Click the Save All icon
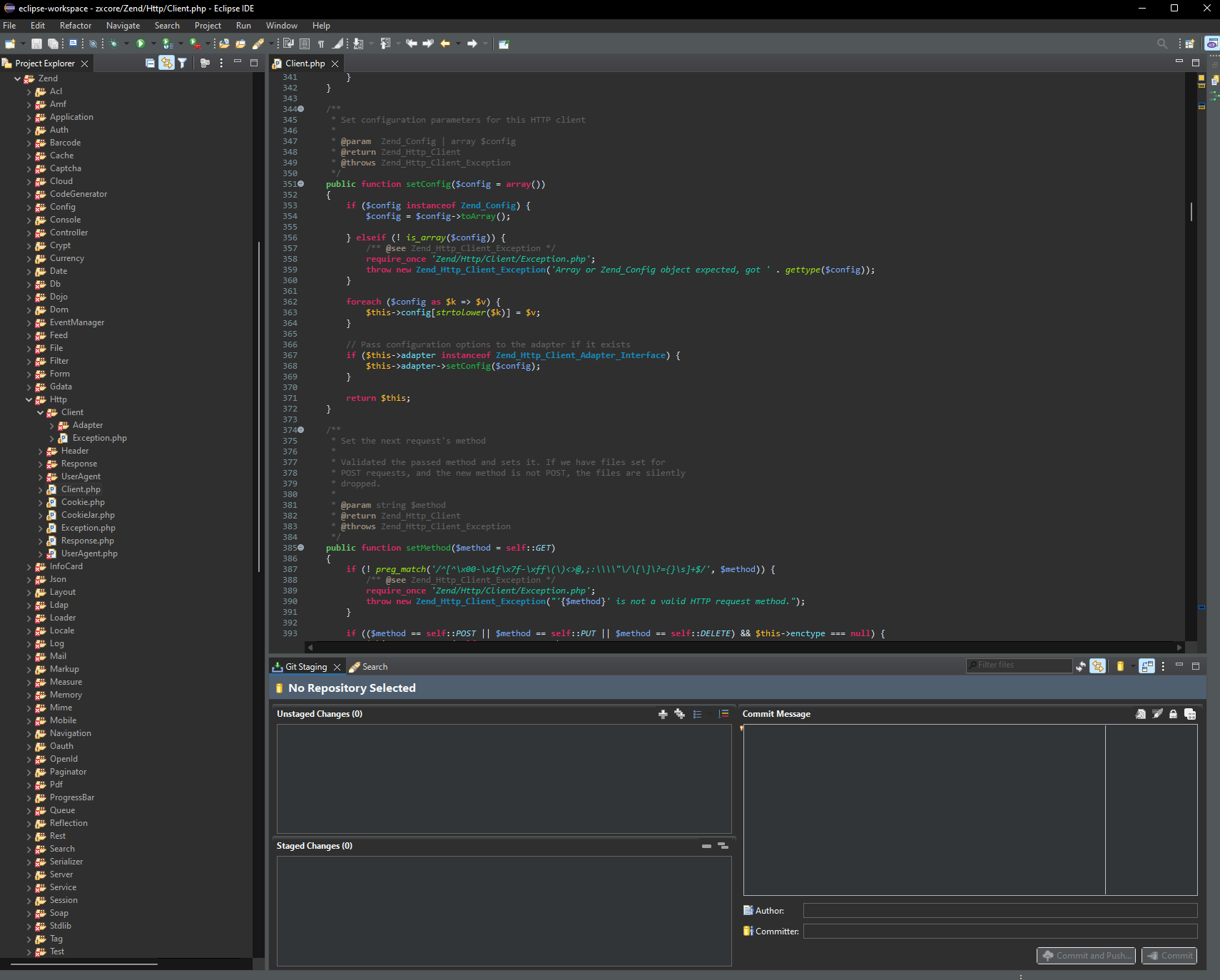Screen dimensions: 1220x980 52,44
